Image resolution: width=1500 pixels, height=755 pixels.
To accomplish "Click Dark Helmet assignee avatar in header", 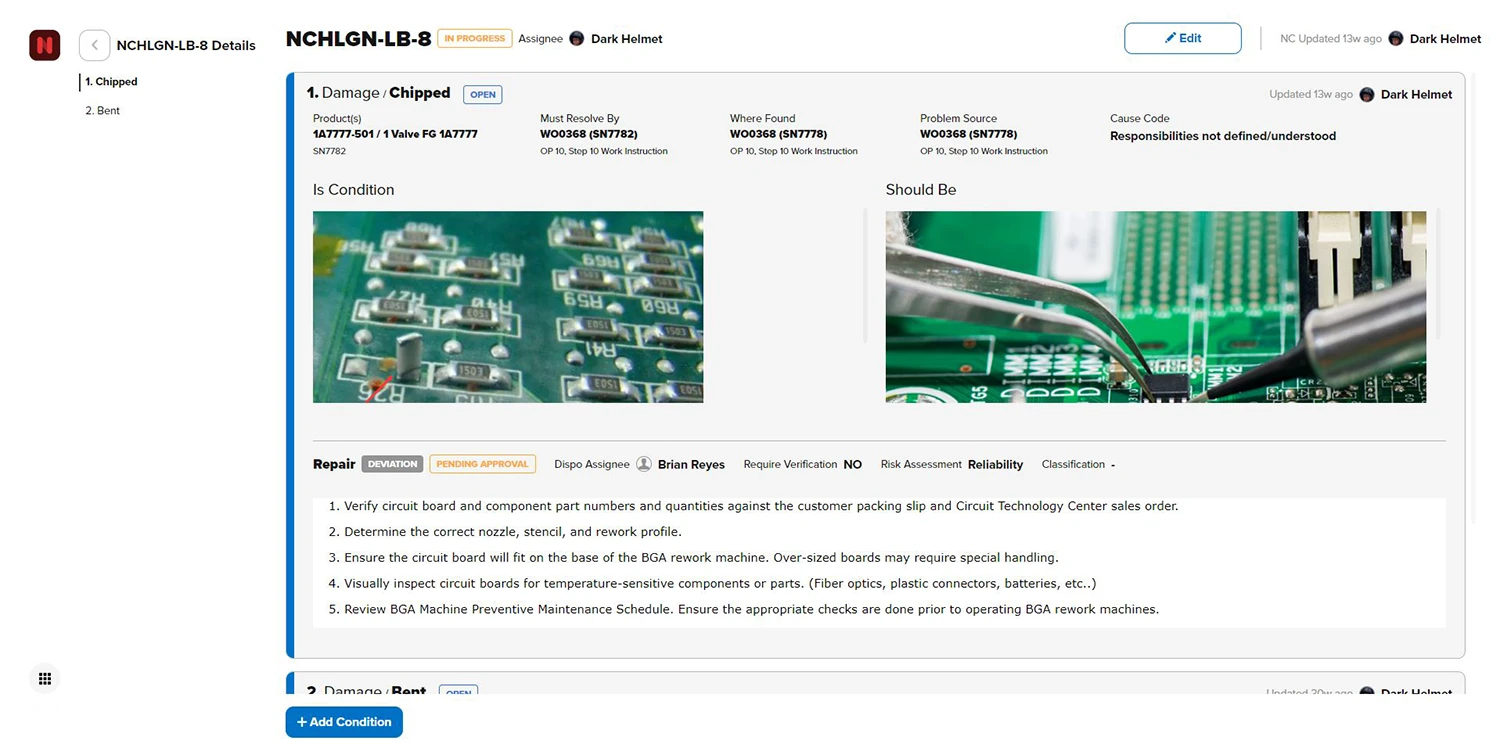I will point(577,39).
